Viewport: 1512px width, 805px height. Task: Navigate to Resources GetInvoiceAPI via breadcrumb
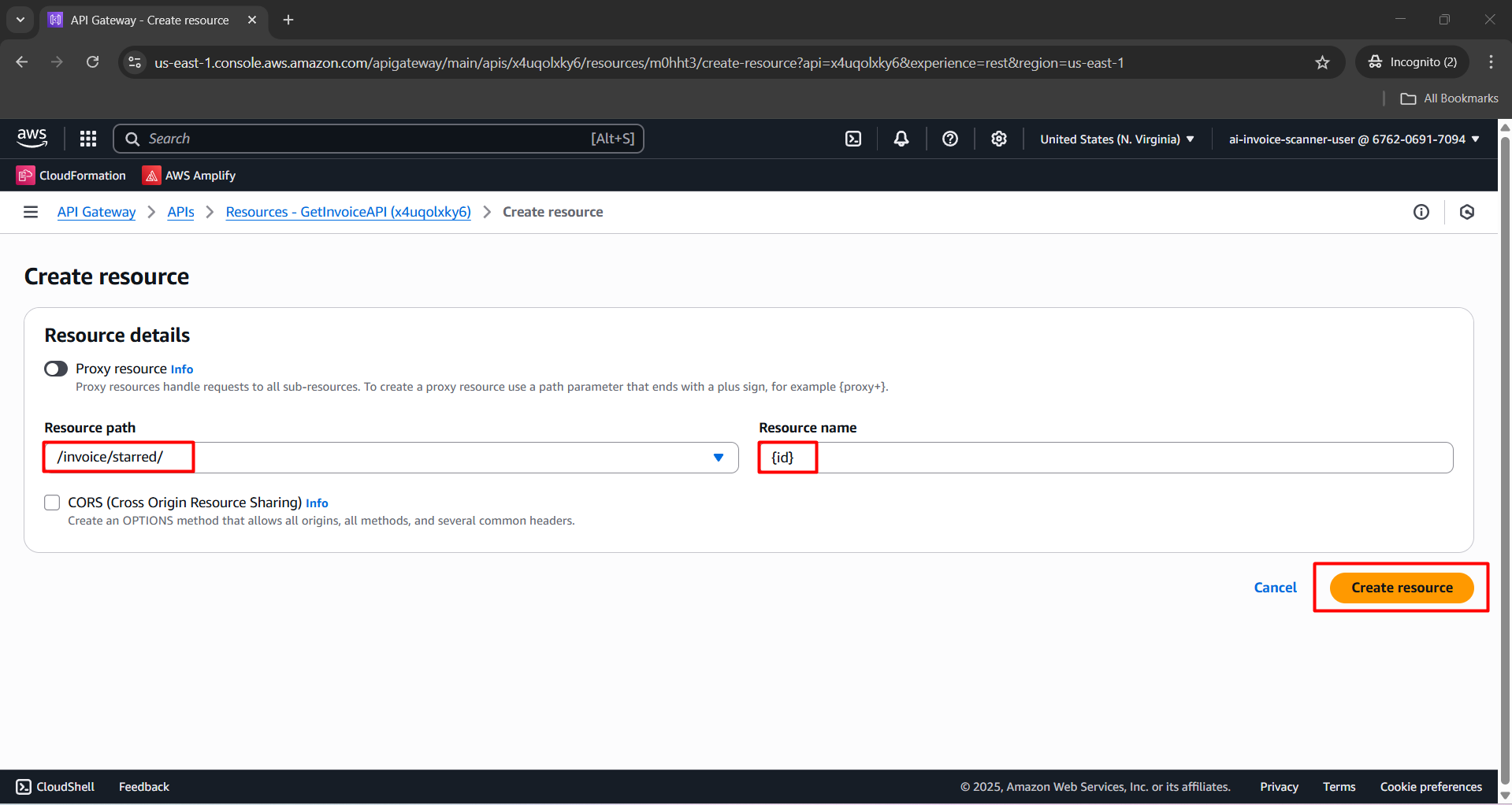(x=347, y=211)
